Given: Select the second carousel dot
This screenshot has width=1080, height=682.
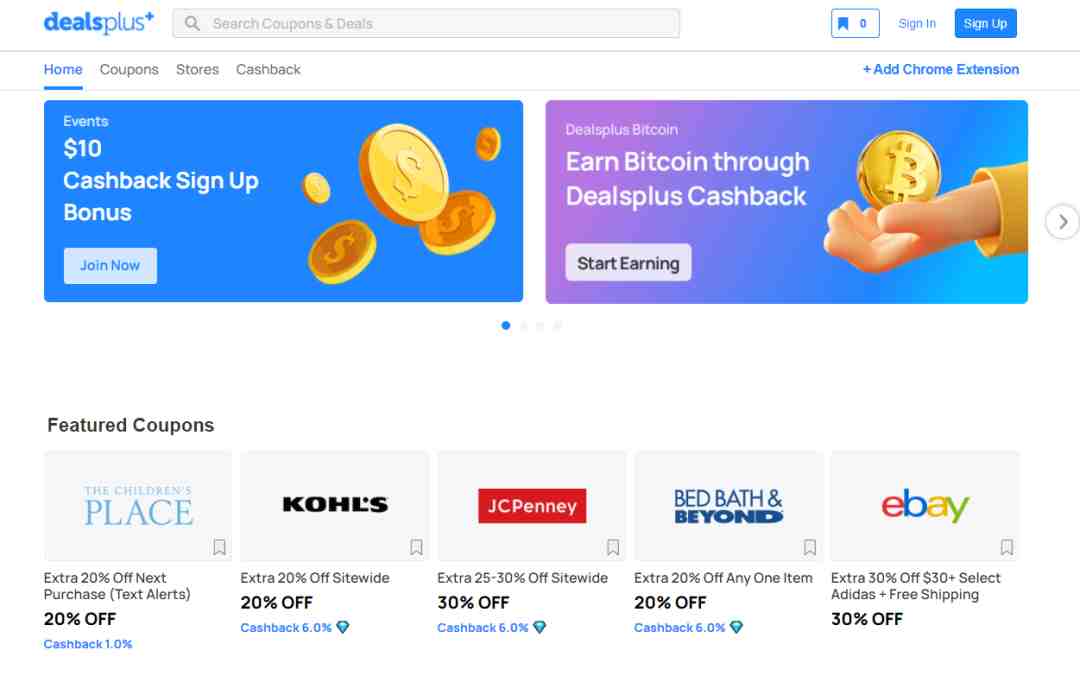Looking at the screenshot, I should click(x=523, y=325).
